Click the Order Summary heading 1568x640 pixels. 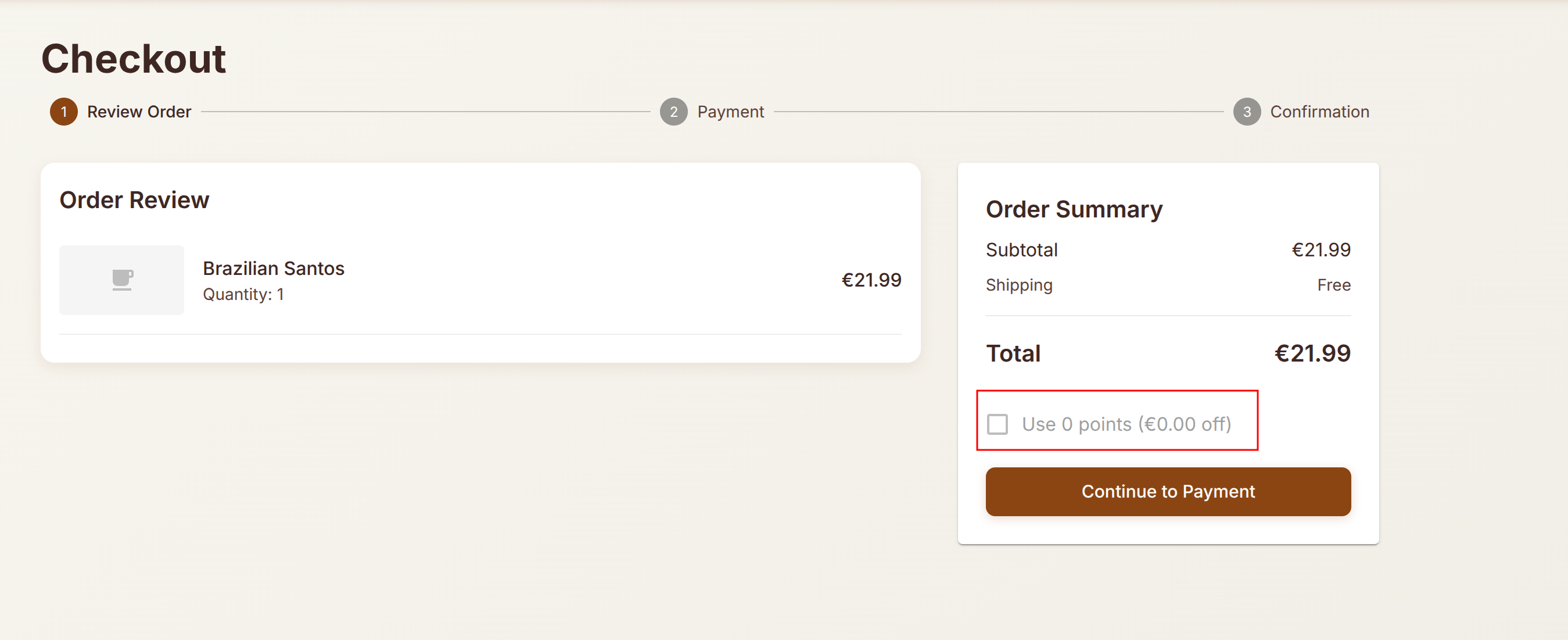coord(1074,209)
